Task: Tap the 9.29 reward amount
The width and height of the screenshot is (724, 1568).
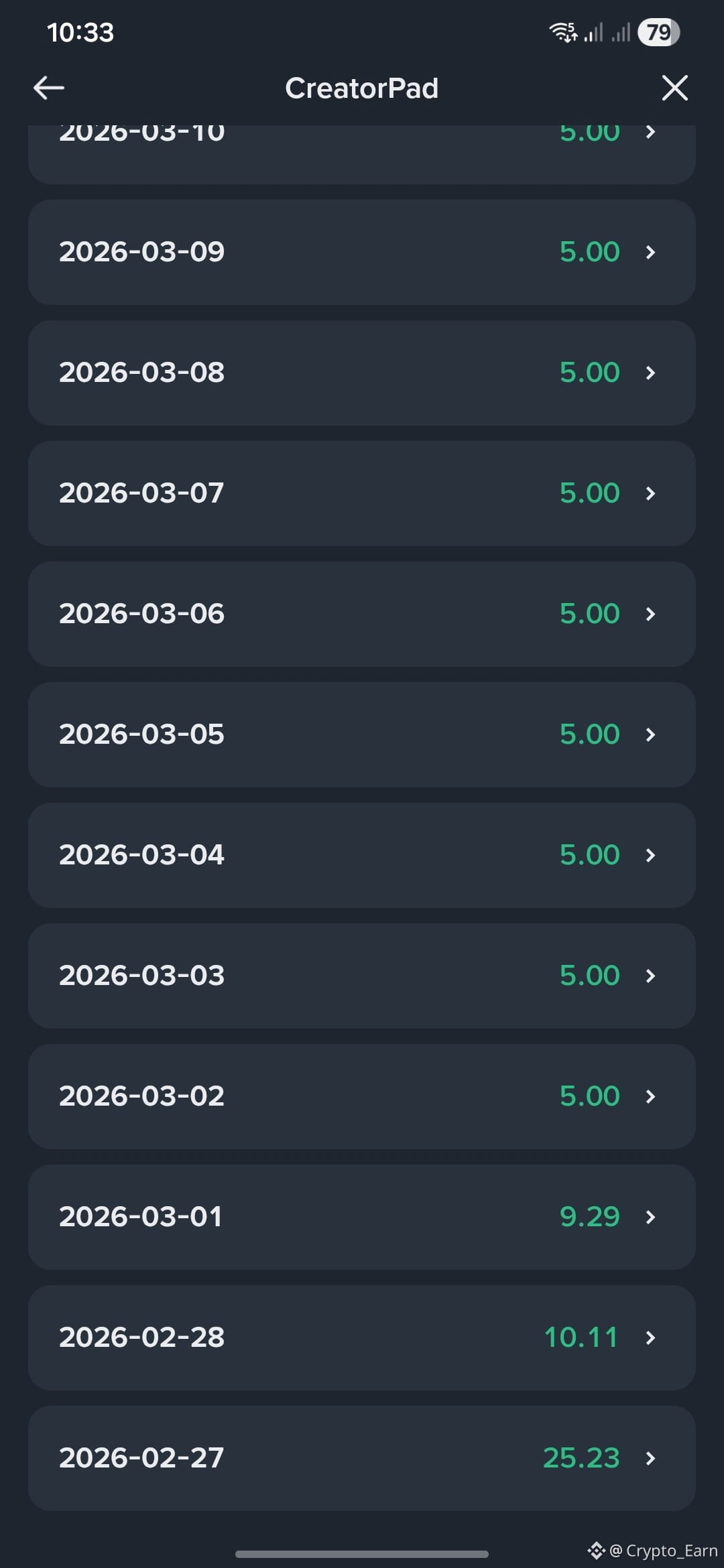Action: [x=589, y=1217]
